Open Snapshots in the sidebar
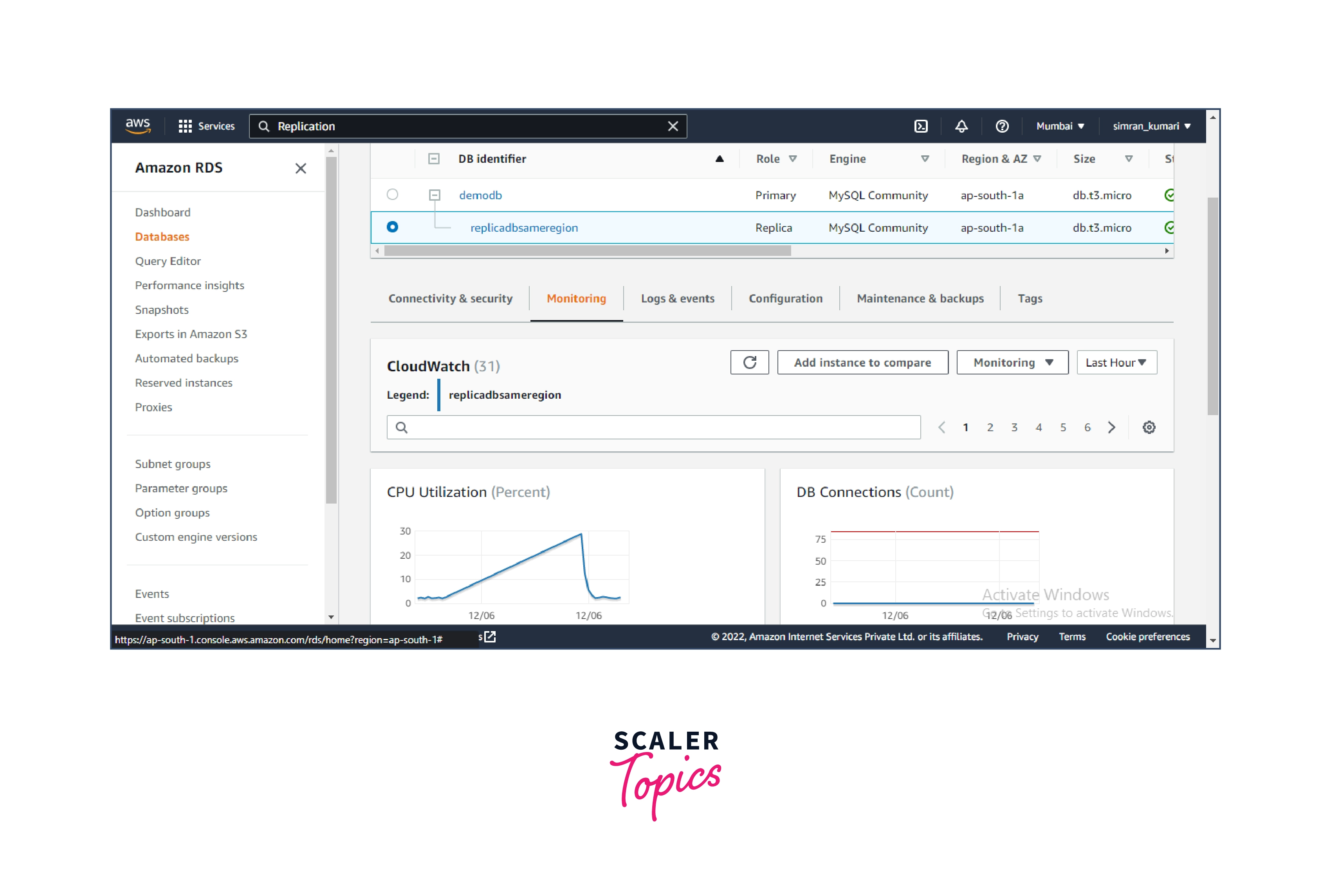This screenshot has height=896, width=1331. (162, 310)
